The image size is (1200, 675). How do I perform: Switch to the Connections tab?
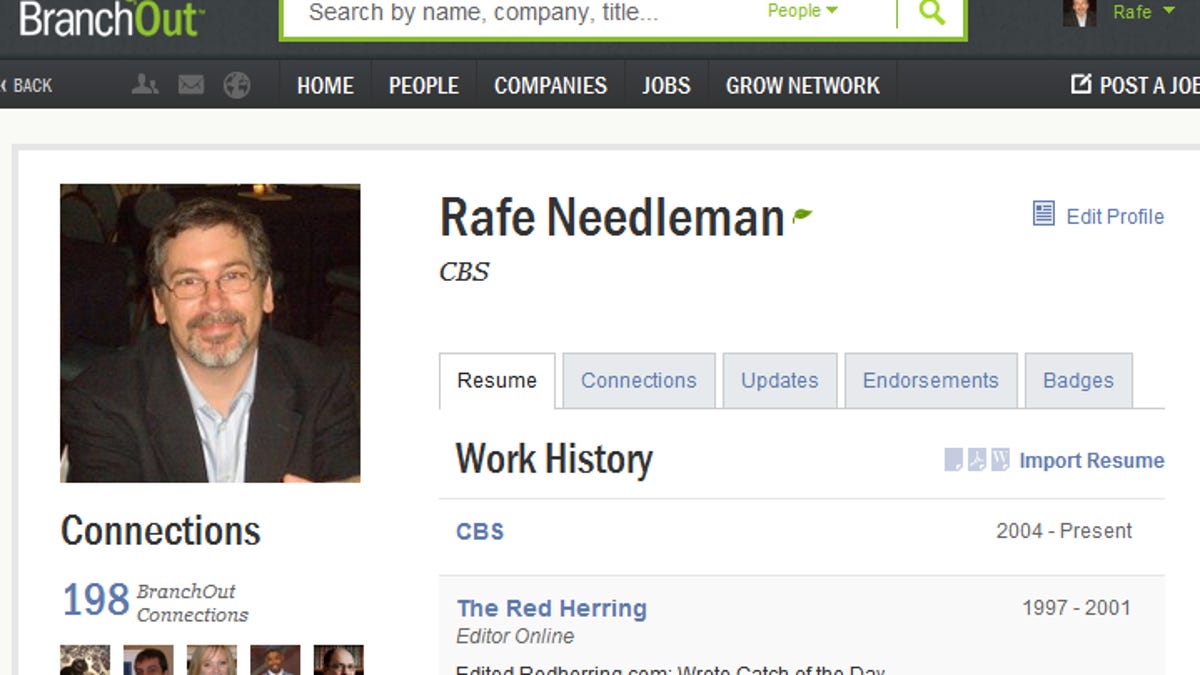[638, 381]
